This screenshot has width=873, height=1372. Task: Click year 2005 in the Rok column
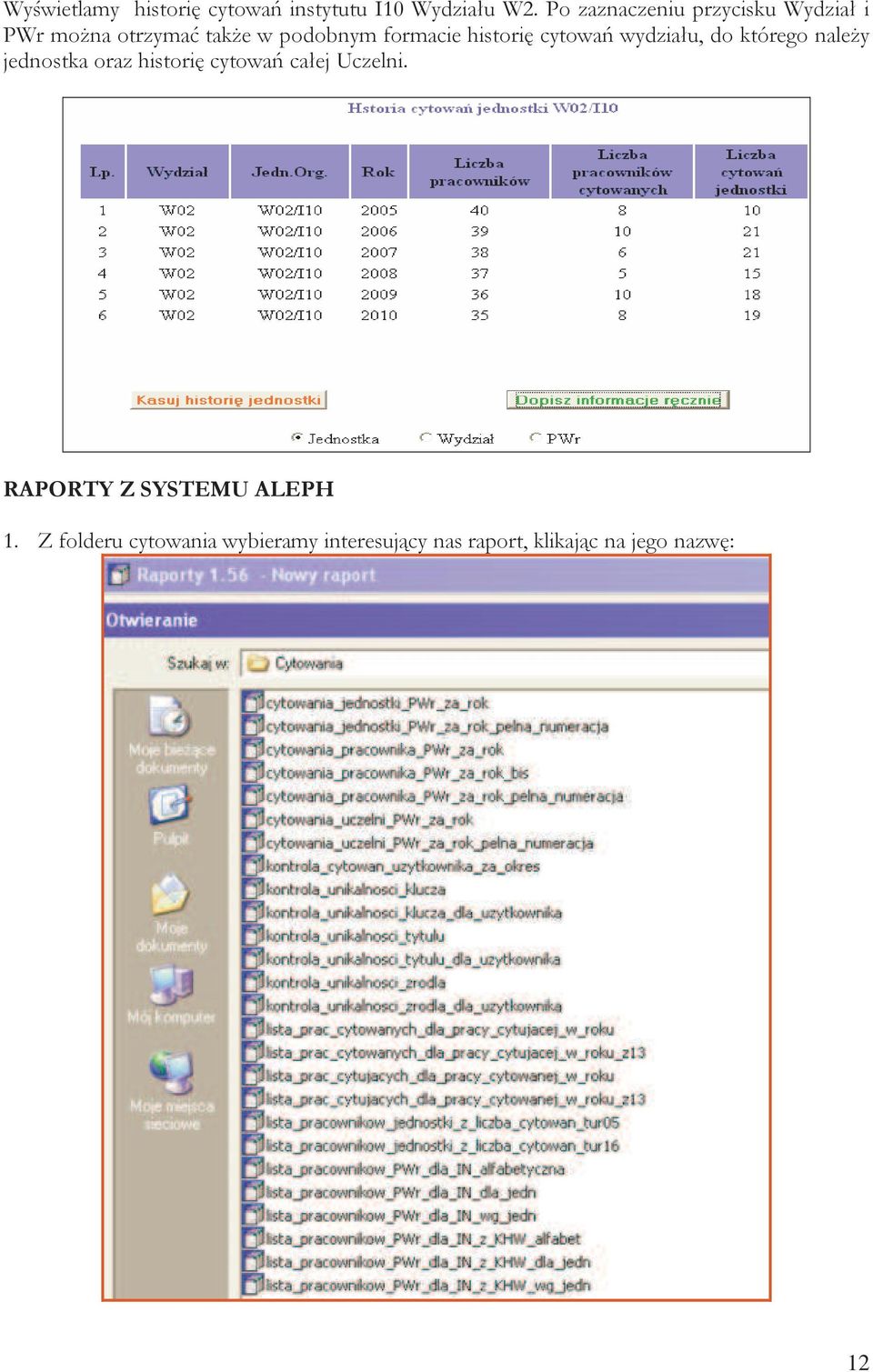pyautogui.click(x=378, y=210)
